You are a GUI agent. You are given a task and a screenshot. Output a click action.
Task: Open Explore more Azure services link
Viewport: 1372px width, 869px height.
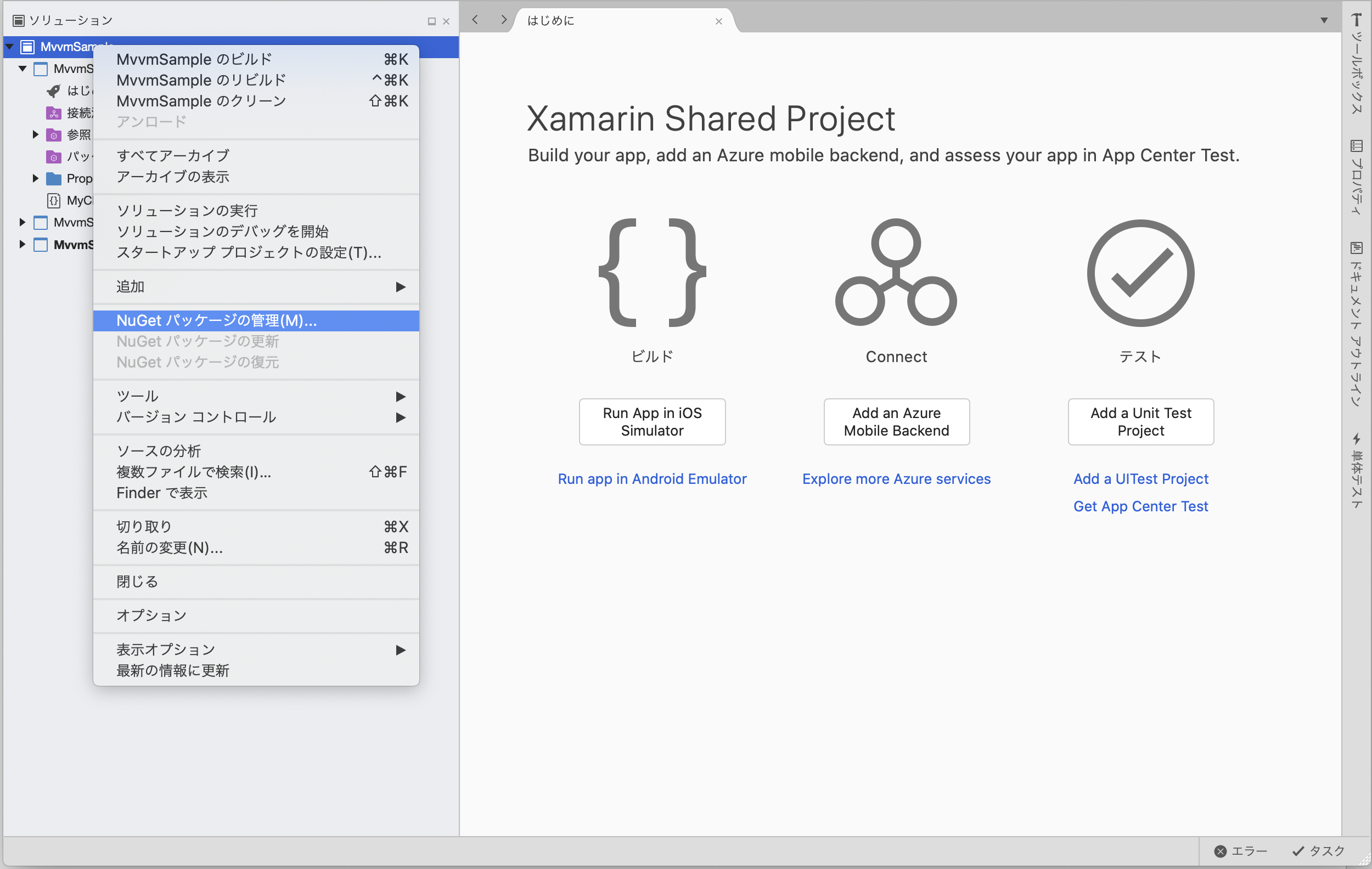tap(896, 479)
